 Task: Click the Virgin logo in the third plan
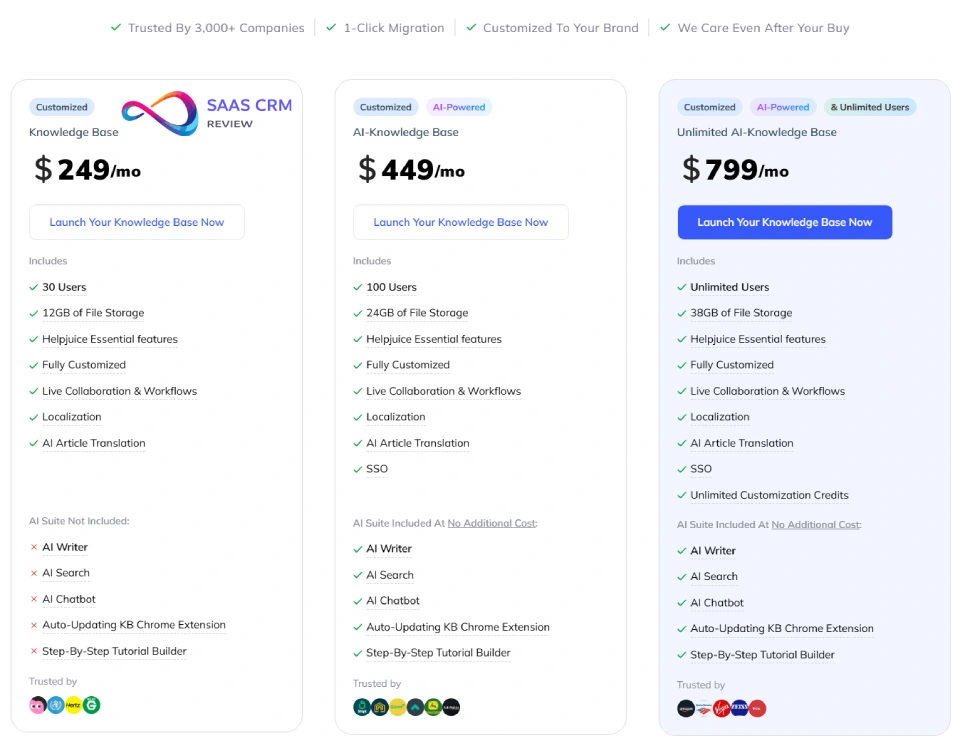[x=722, y=709]
